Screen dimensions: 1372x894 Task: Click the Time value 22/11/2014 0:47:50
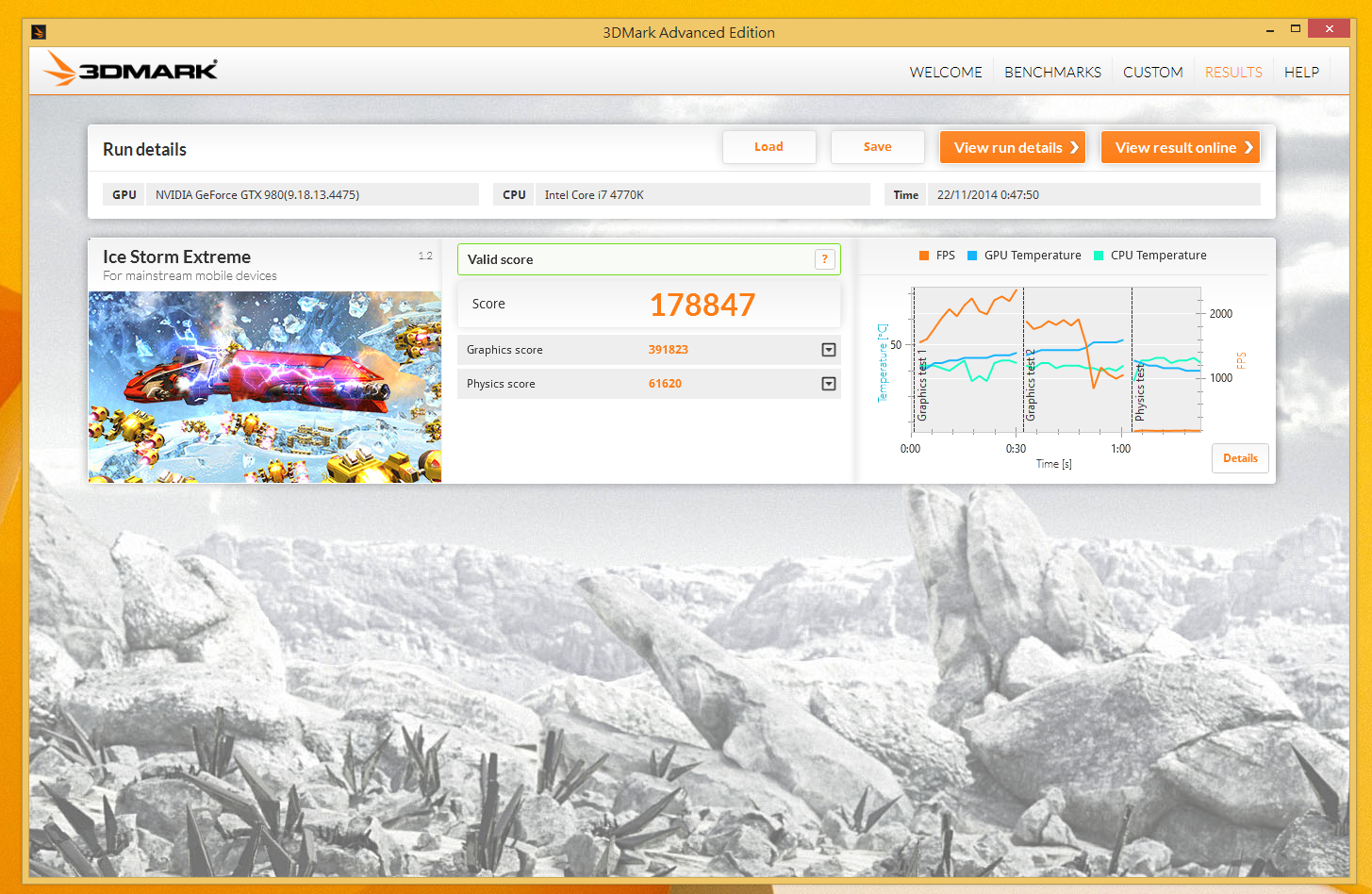(1094, 194)
